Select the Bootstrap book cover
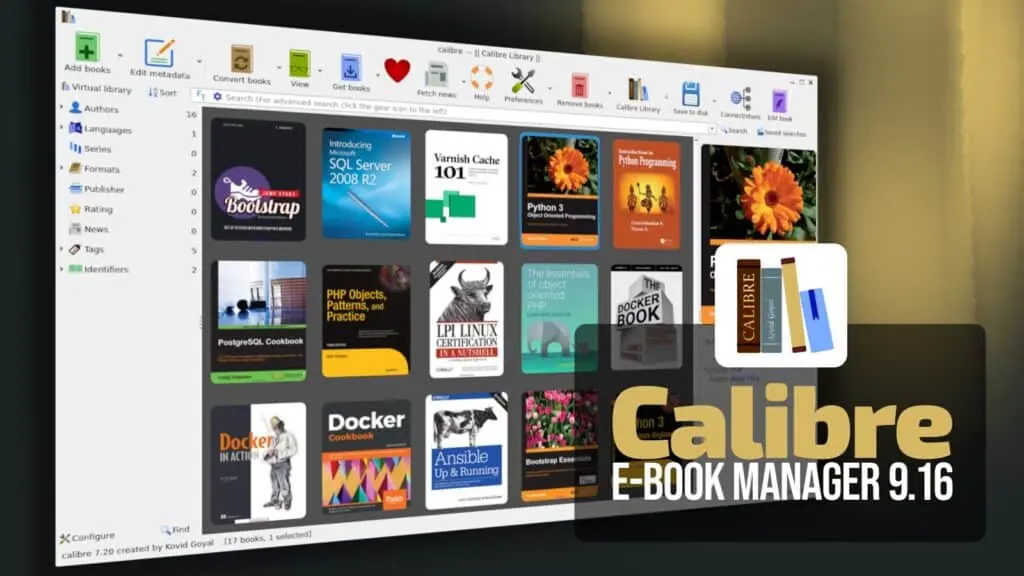Image resolution: width=1024 pixels, height=576 pixels. pos(259,180)
